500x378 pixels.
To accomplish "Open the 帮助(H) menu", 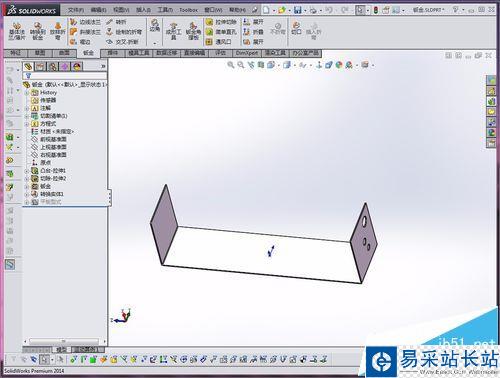I will (237, 10).
